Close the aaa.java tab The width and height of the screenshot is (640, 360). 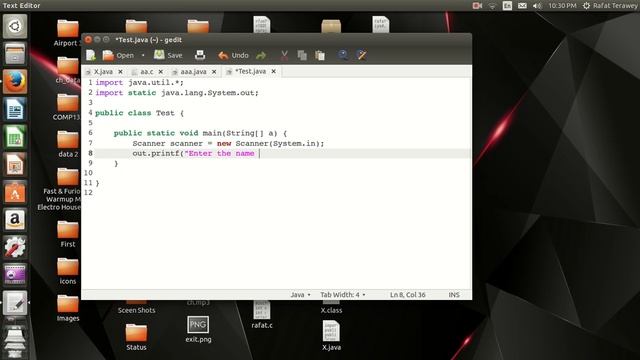click(x=214, y=71)
